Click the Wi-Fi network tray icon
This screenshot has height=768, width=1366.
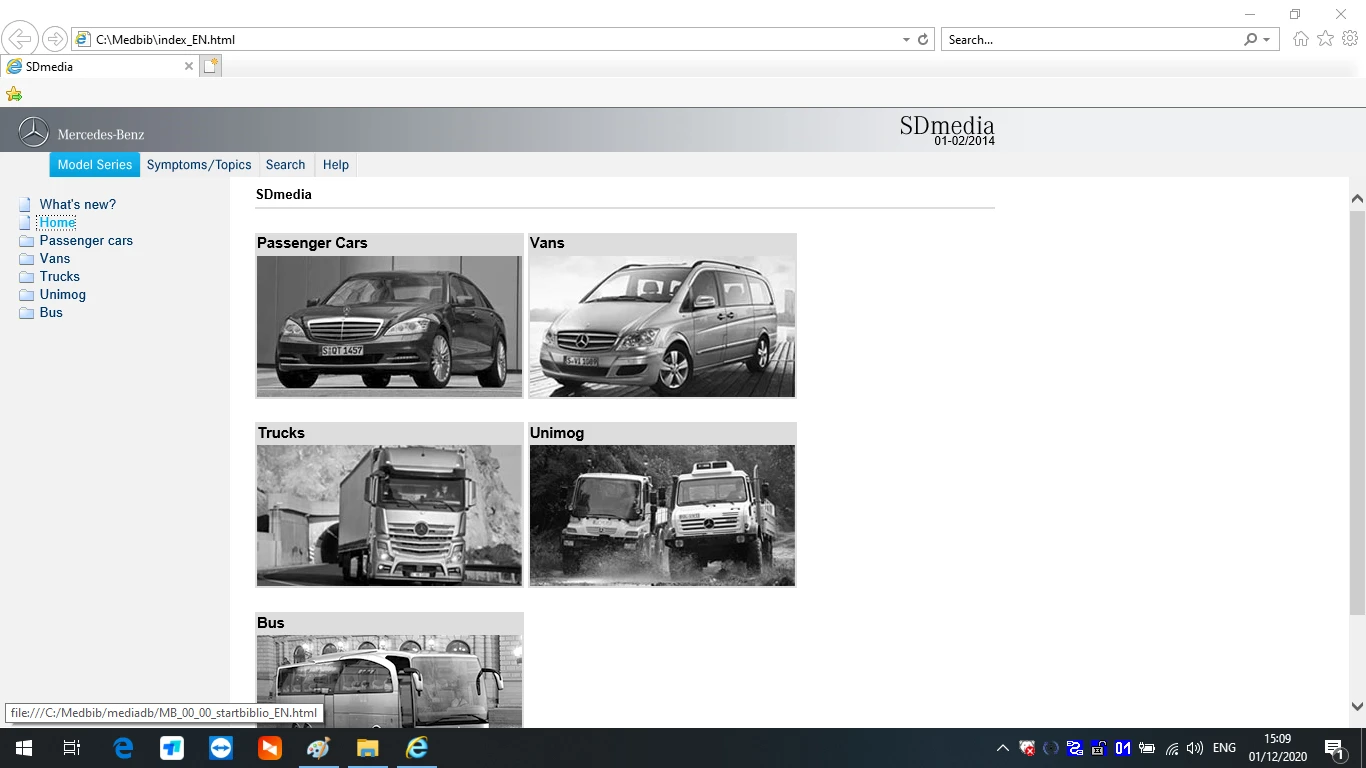(1172, 748)
